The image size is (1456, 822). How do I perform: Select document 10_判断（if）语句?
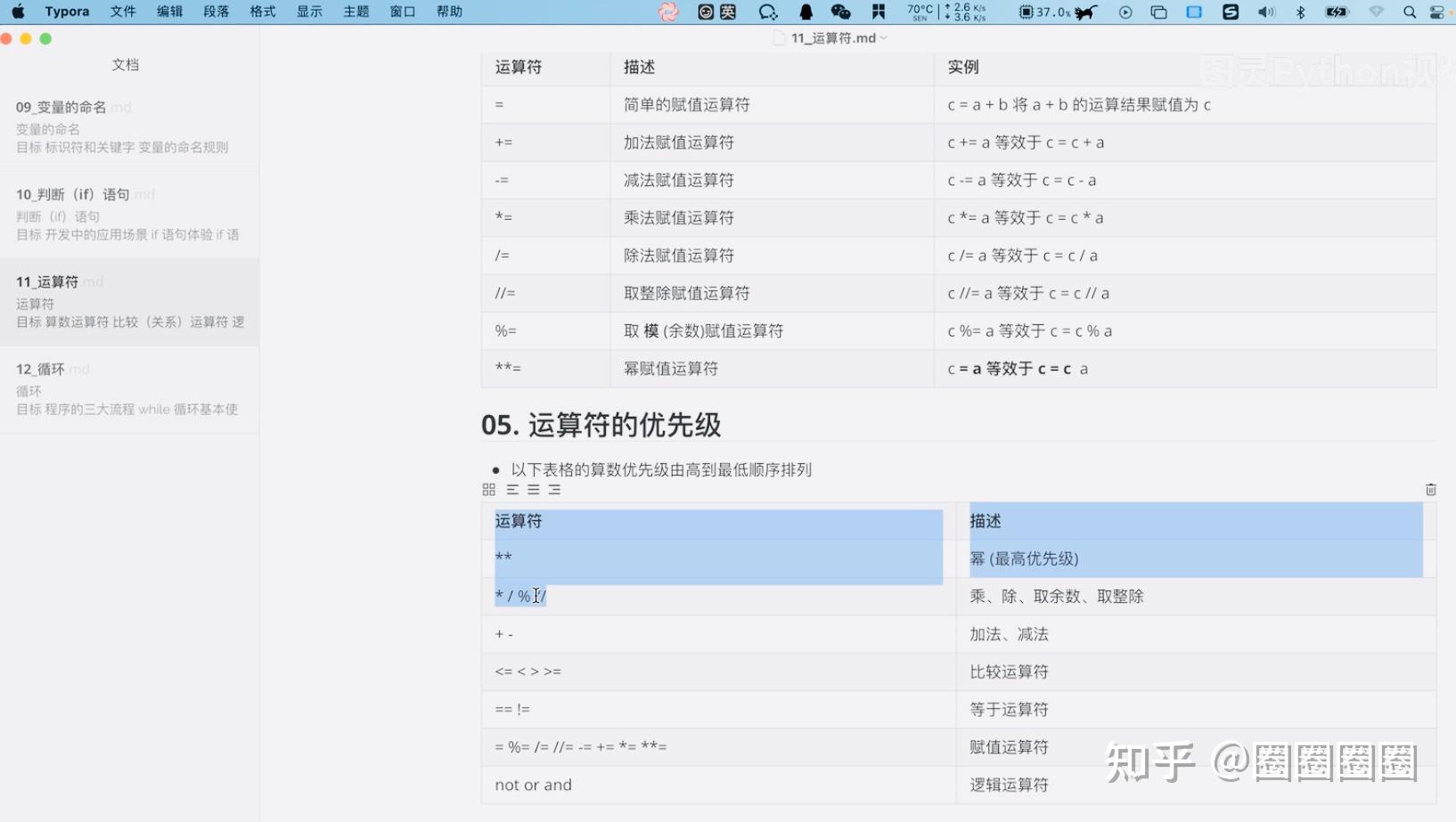click(x=129, y=214)
